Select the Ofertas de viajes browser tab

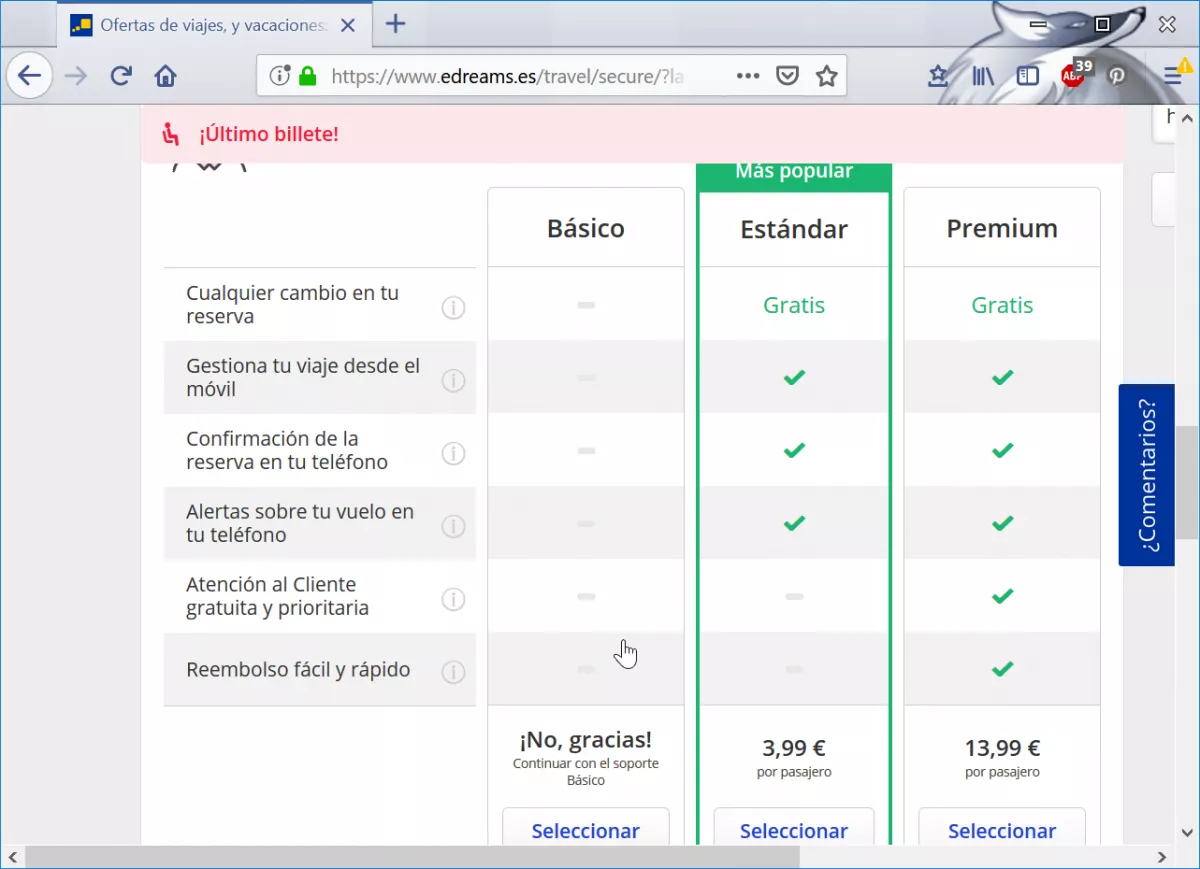click(x=216, y=25)
